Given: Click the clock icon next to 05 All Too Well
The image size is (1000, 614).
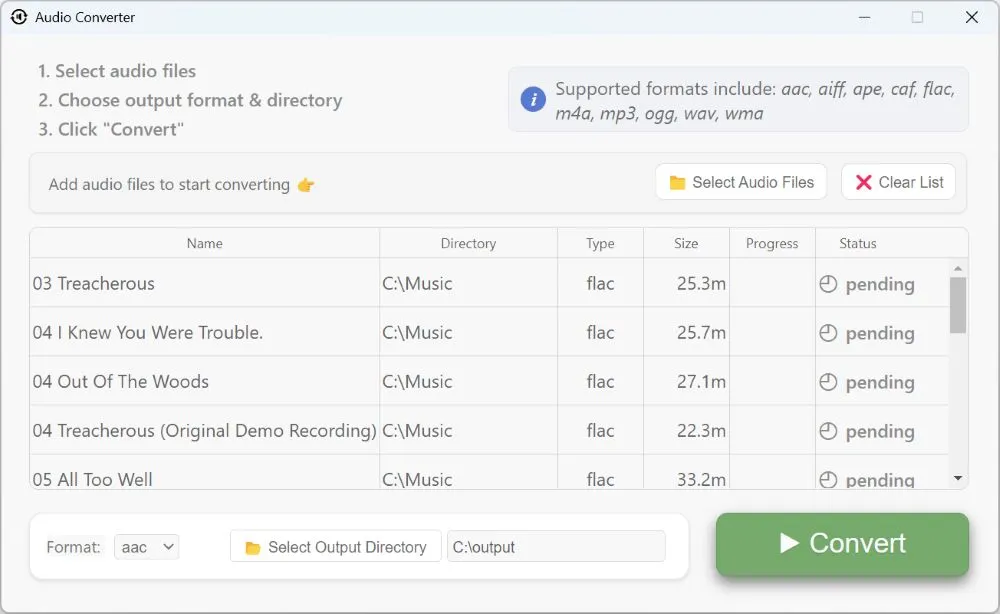Looking at the screenshot, I should 829,479.
